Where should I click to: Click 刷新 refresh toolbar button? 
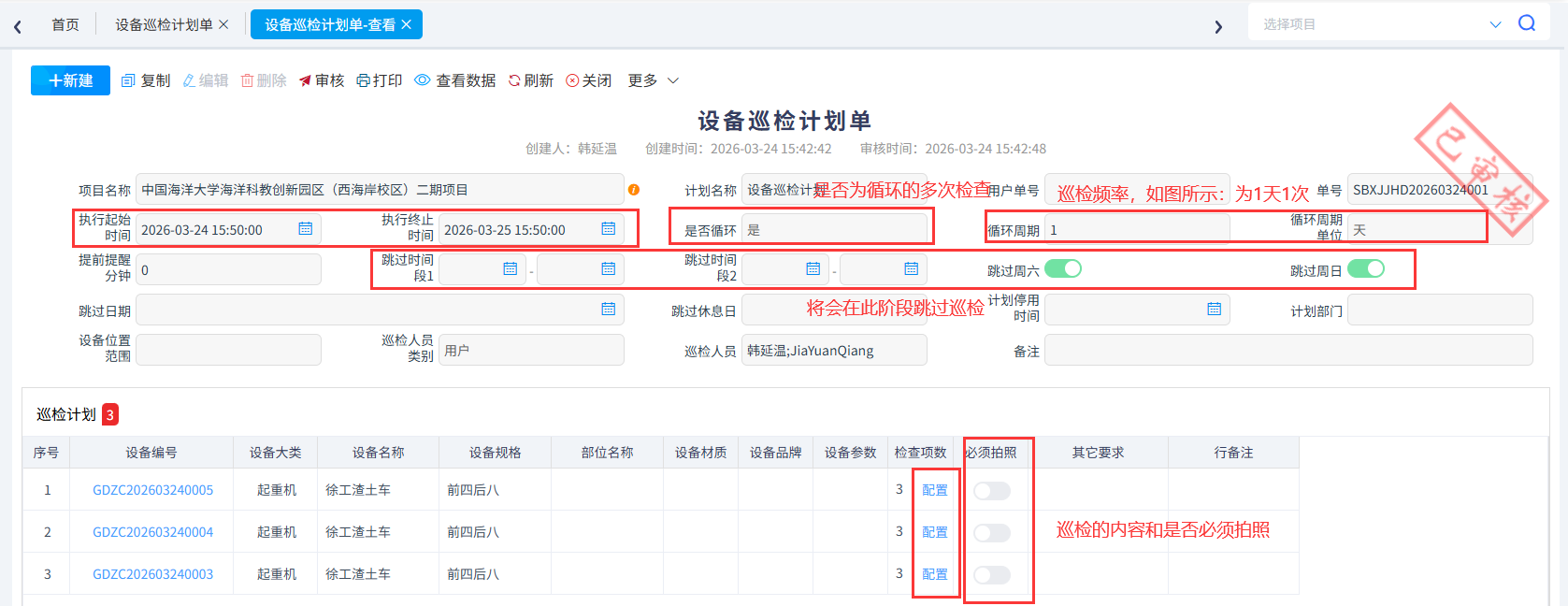coord(530,80)
